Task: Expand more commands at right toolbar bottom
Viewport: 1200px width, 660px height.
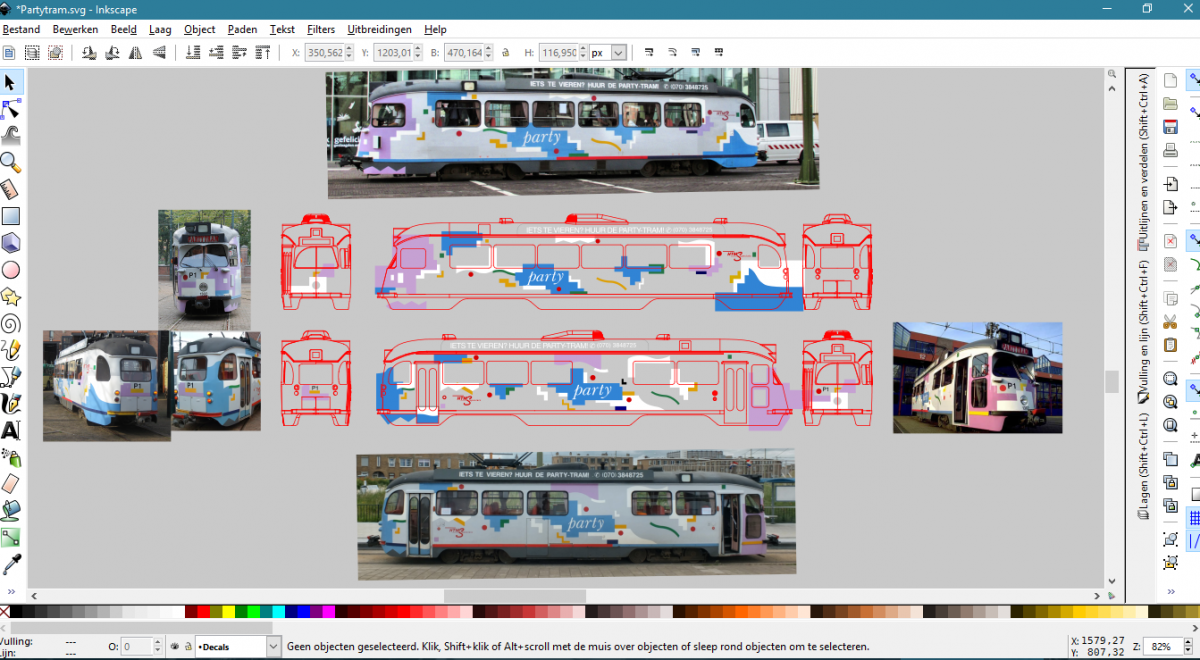Action: point(1170,591)
